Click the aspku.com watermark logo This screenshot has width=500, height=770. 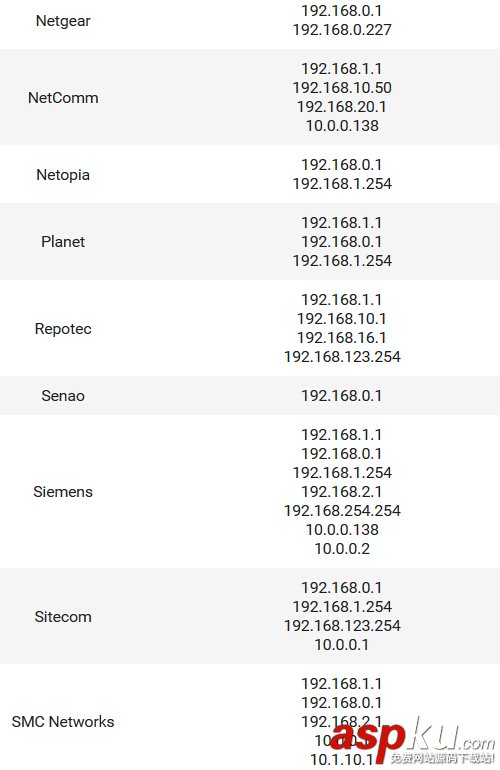point(412,741)
